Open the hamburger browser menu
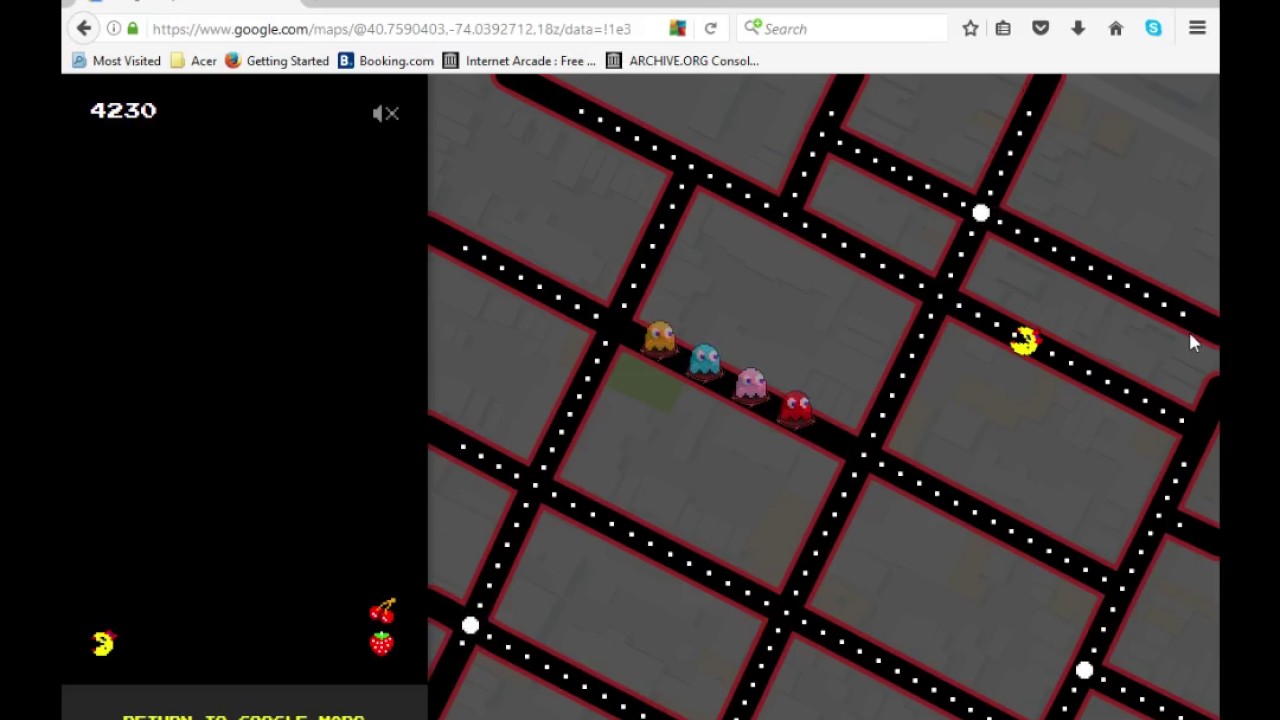Screen dimensions: 1280x720 [x=1197, y=28]
